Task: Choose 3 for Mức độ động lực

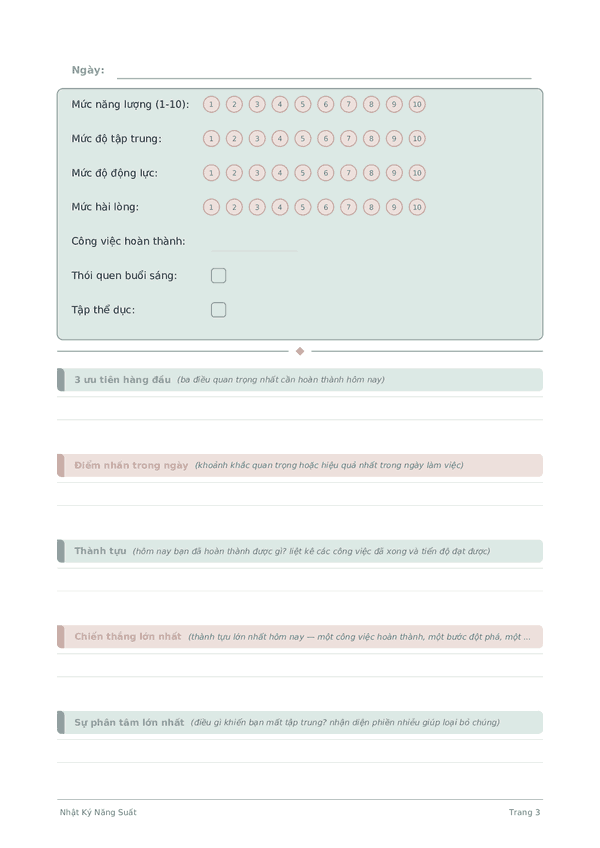Action: coord(257,173)
